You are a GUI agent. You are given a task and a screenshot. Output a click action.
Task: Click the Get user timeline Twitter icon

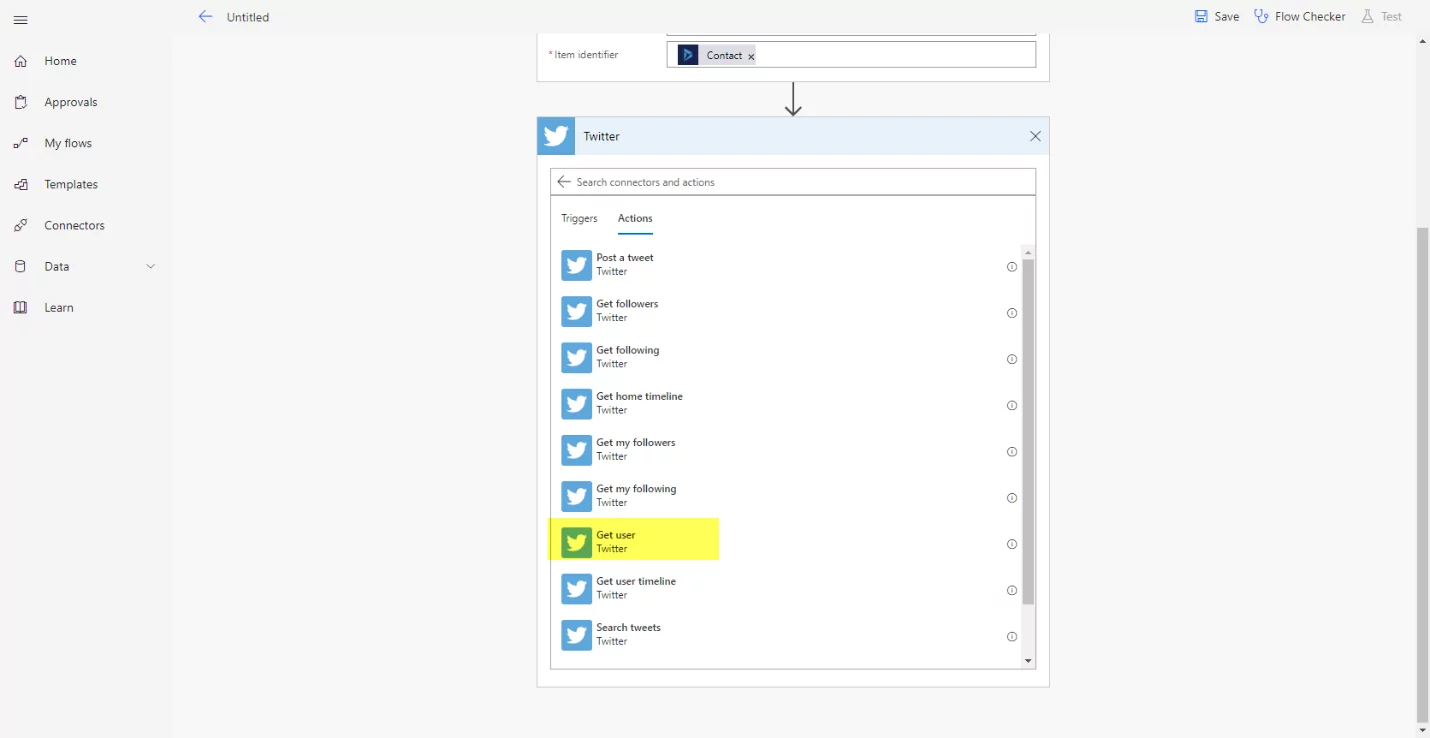[576, 589]
